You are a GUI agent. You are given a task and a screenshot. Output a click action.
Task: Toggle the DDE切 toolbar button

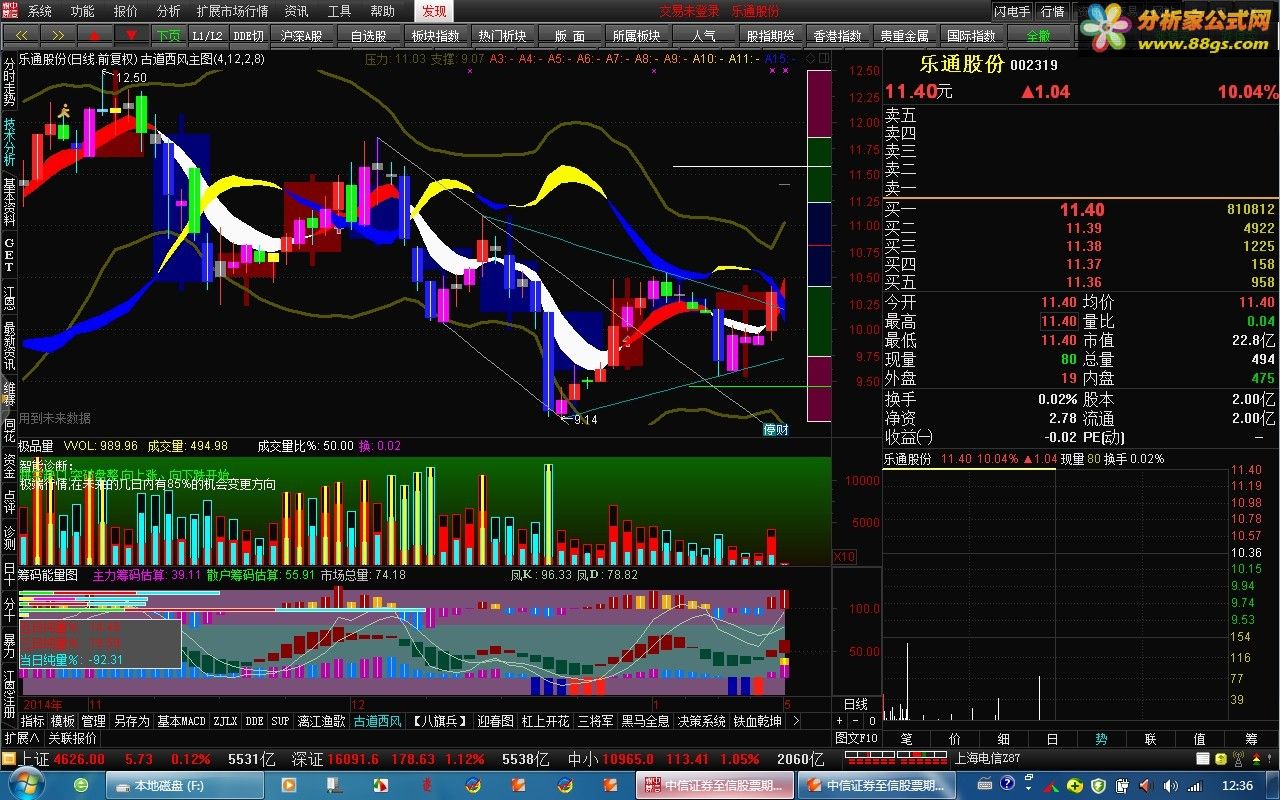click(x=249, y=35)
